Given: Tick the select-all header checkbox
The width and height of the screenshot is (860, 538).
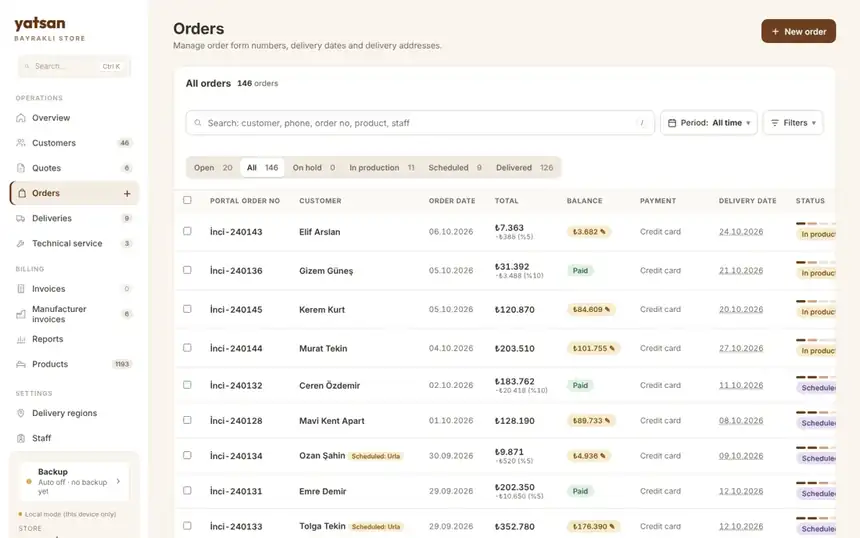Looking at the screenshot, I should tap(187, 200).
